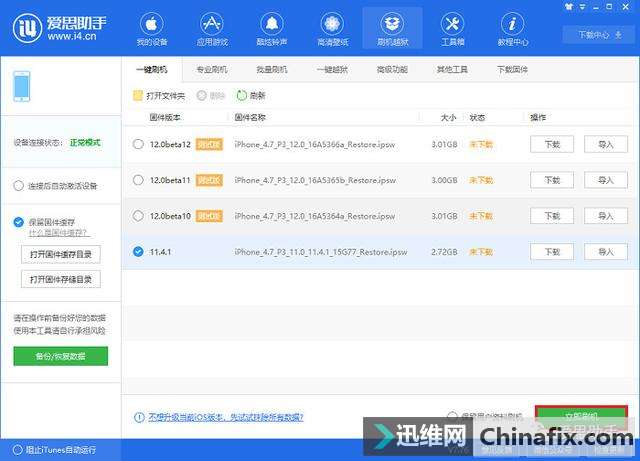
Task: Open 应用游戏 (Apps & Games) section
Action: 212,29
